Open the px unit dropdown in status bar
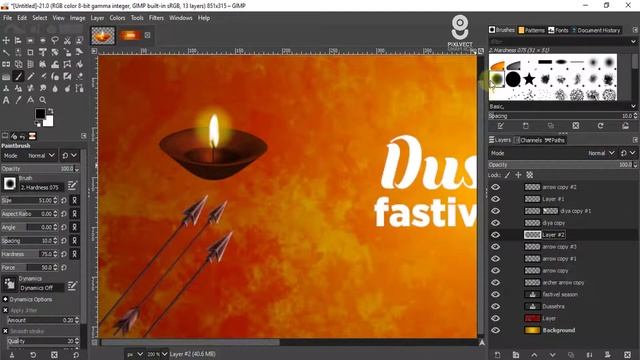This screenshot has height=360, width=640. pyautogui.click(x=135, y=354)
